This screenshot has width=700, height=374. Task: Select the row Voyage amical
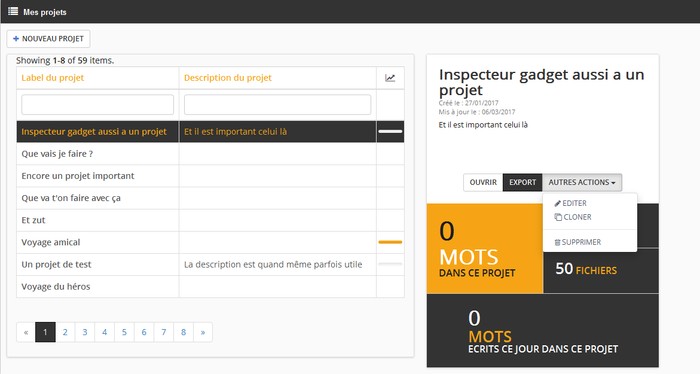pos(210,242)
